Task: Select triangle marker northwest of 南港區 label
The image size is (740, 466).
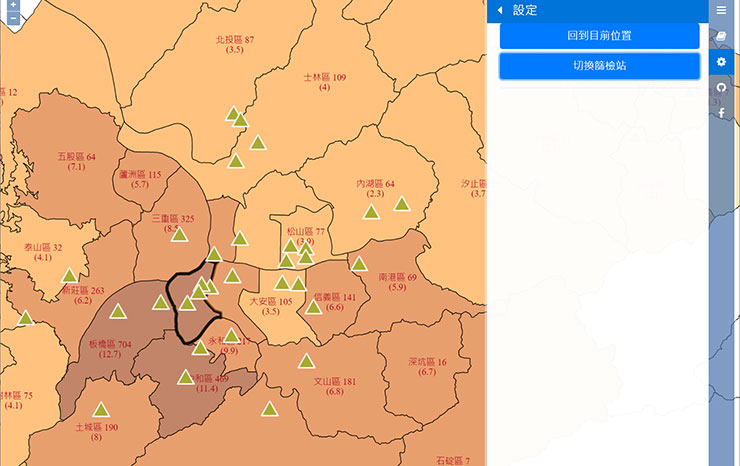Action: point(359,264)
